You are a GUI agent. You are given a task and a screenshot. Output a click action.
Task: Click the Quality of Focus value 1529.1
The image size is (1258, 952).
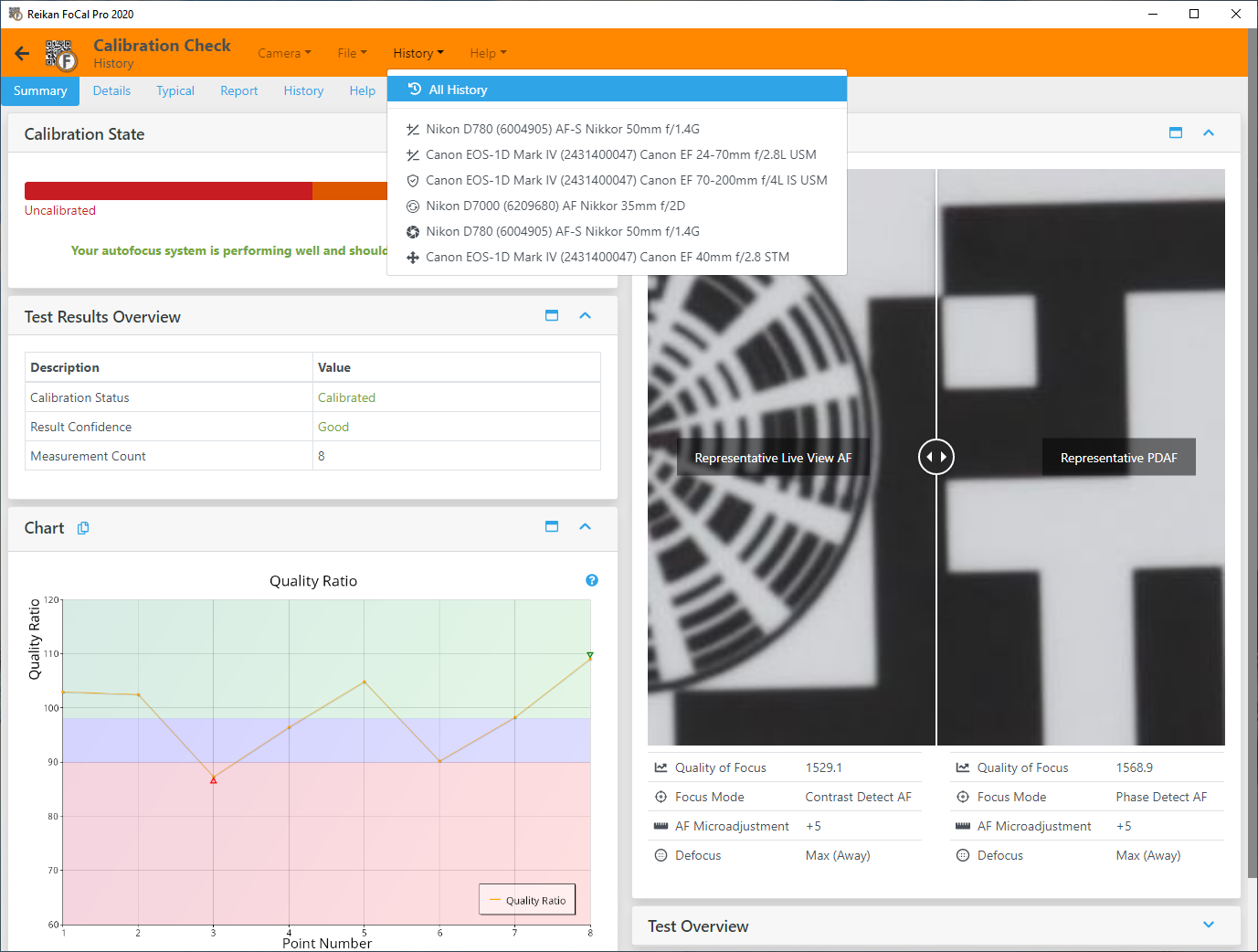point(824,768)
